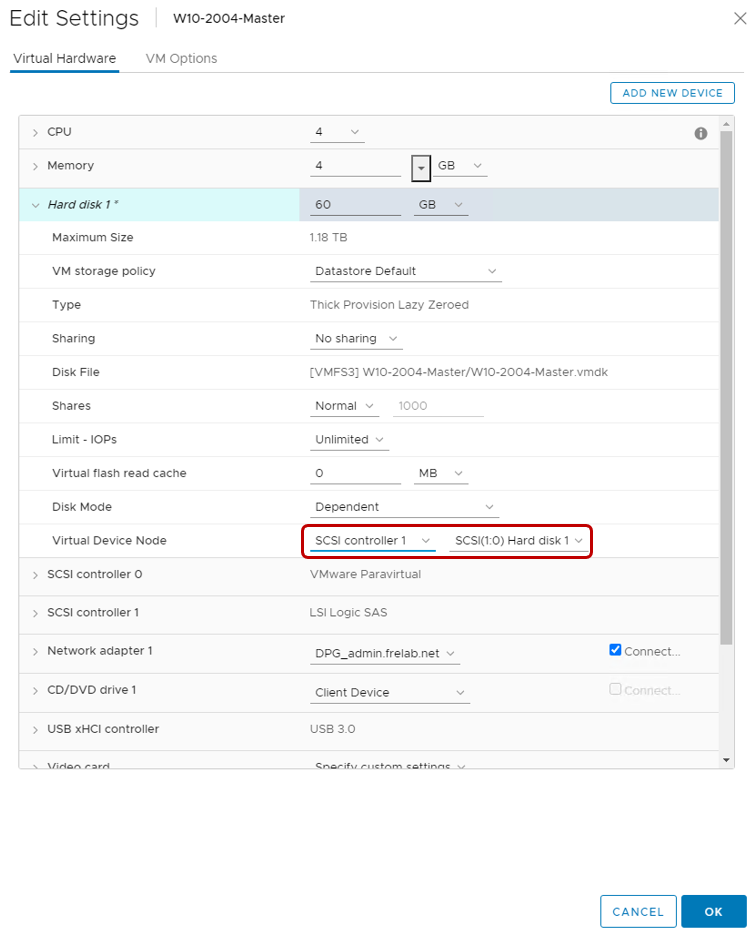The height and width of the screenshot is (937, 754).
Task: Click the CPU info icon
Action: coord(700,133)
